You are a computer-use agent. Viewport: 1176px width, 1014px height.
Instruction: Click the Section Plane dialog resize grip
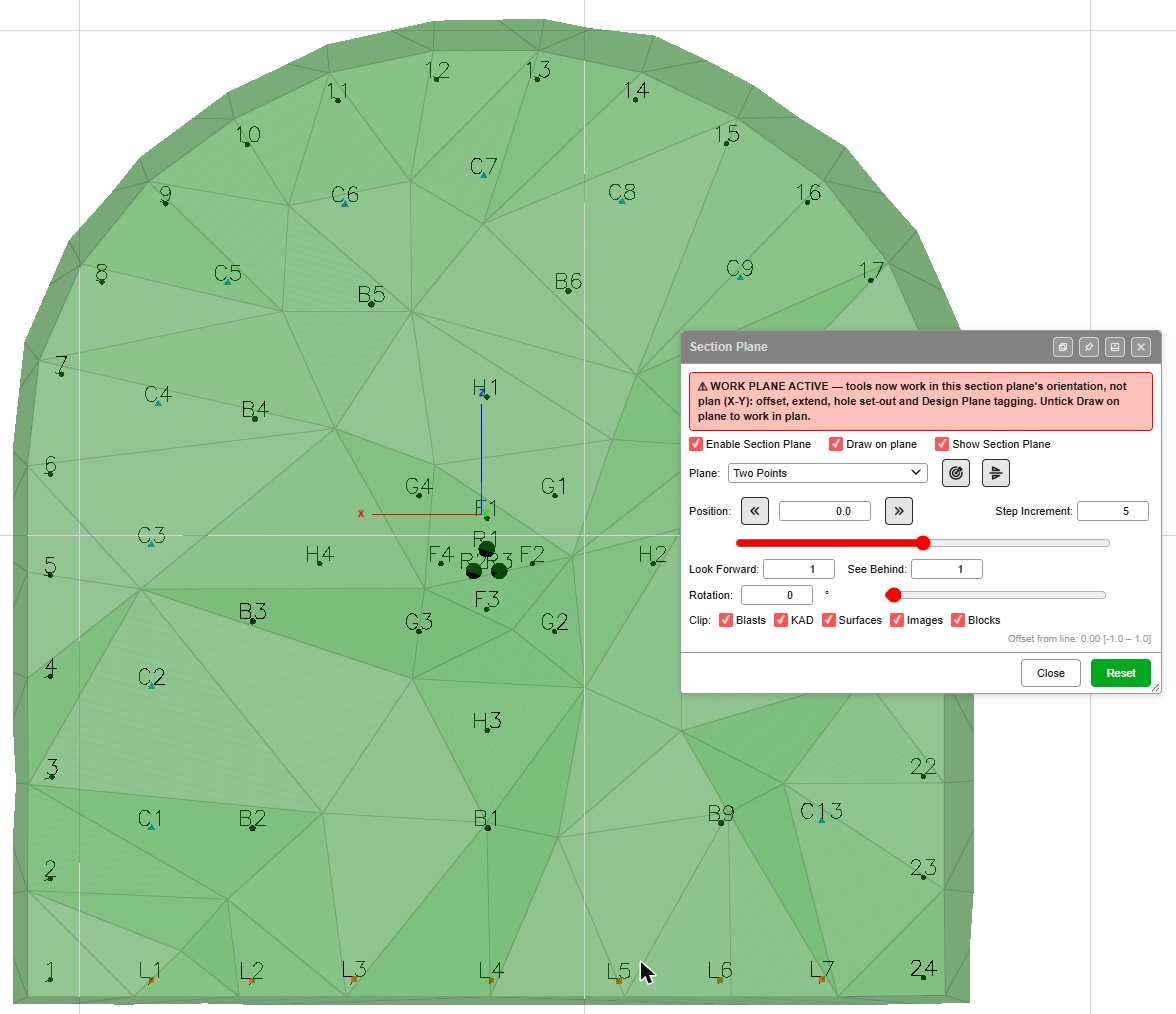click(1155, 687)
